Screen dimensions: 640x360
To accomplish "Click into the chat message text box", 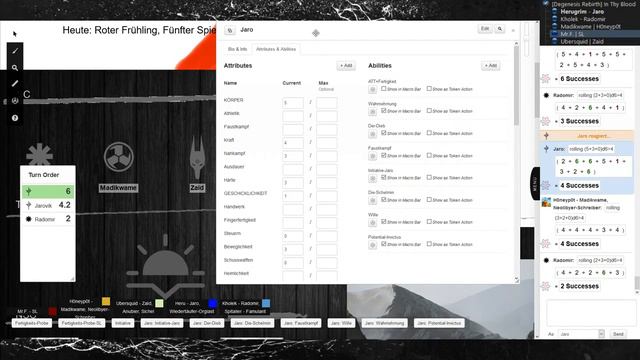I will (x=591, y=313).
